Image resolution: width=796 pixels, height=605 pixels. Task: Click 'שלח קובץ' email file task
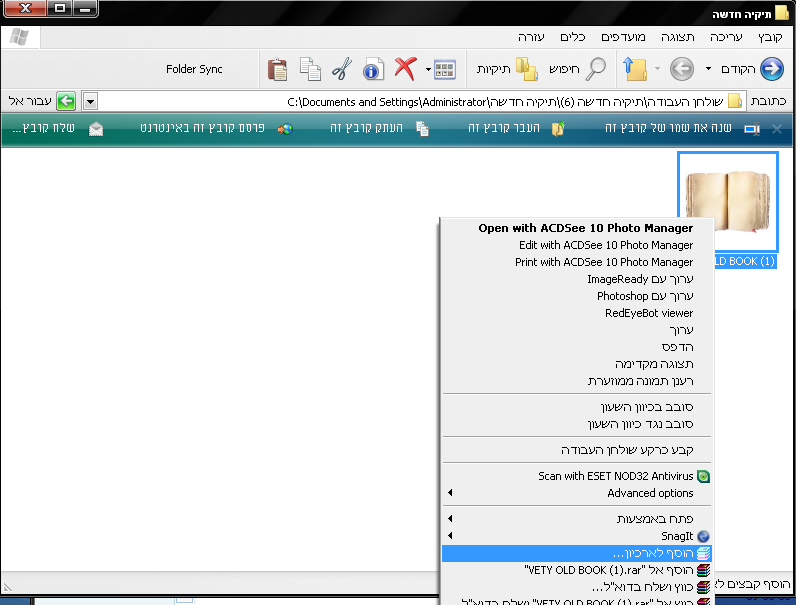point(57,128)
